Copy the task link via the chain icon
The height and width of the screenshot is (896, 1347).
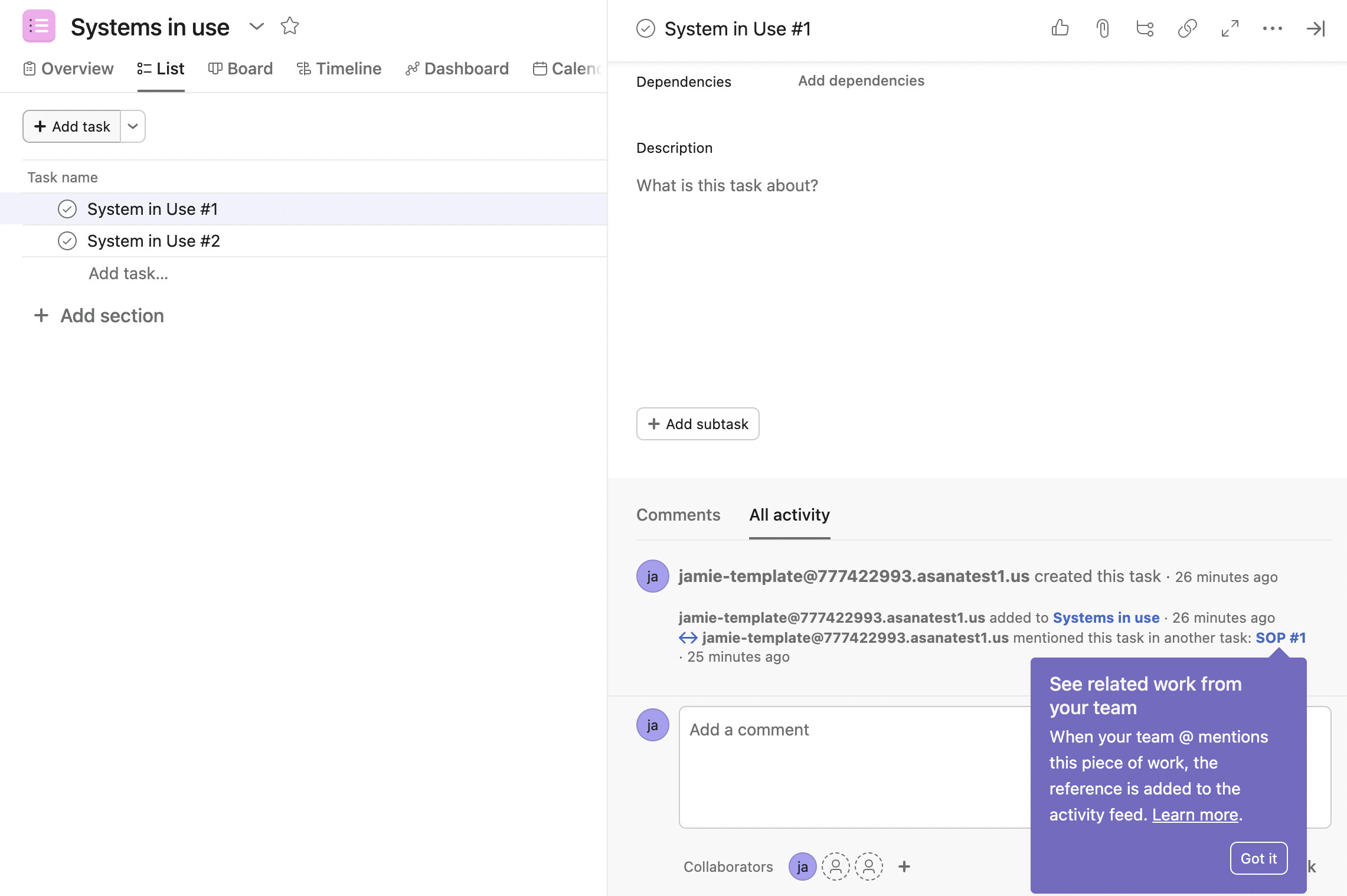[1186, 28]
